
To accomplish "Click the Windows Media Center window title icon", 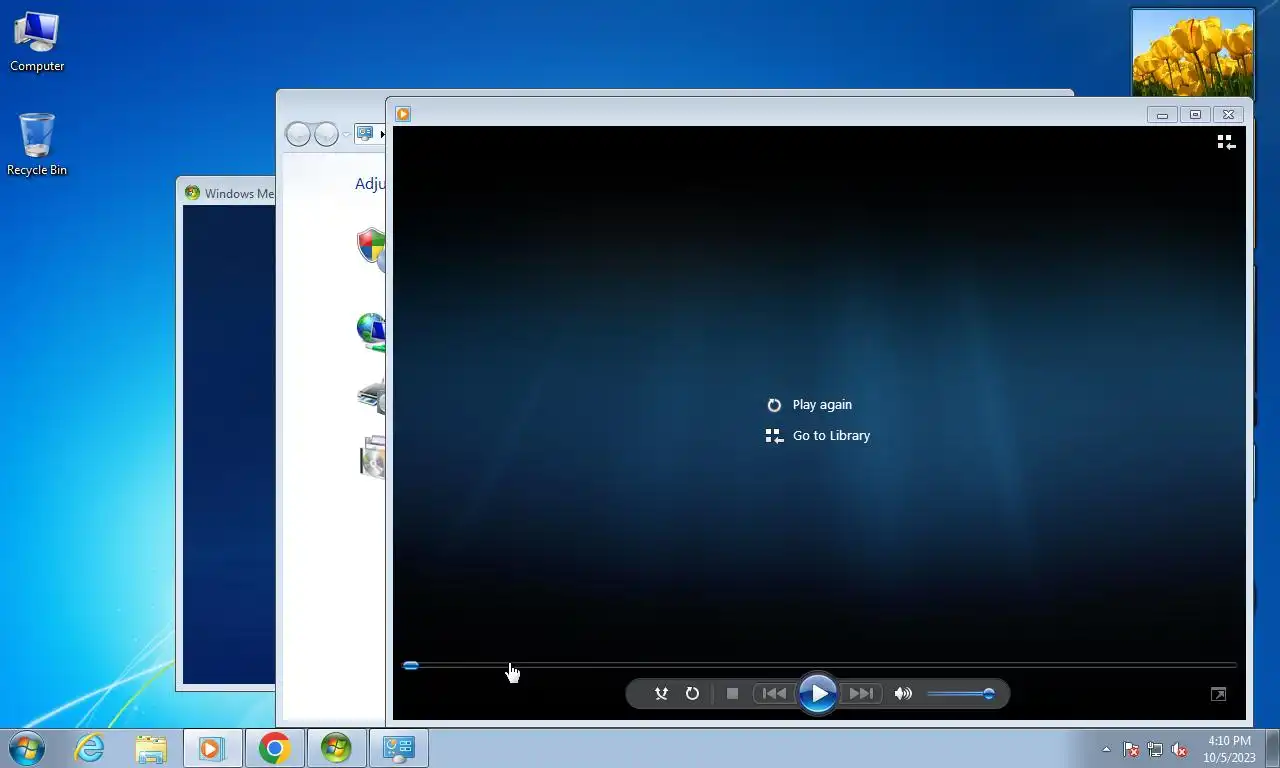I will pyautogui.click(x=192, y=193).
